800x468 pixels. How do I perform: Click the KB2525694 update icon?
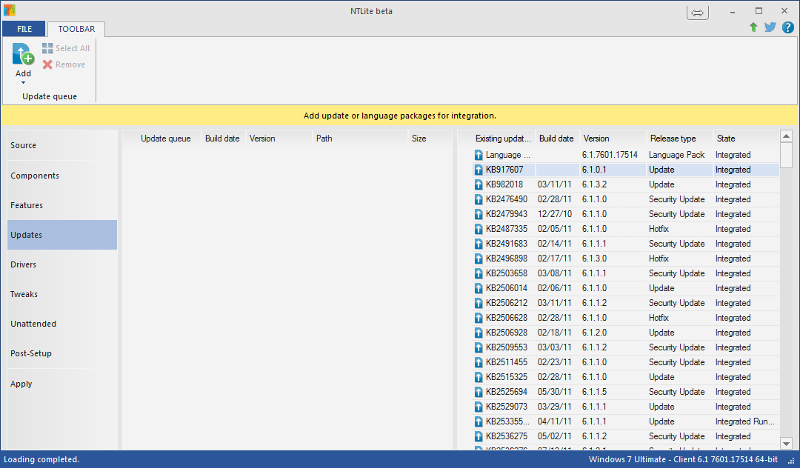(x=479, y=391)
